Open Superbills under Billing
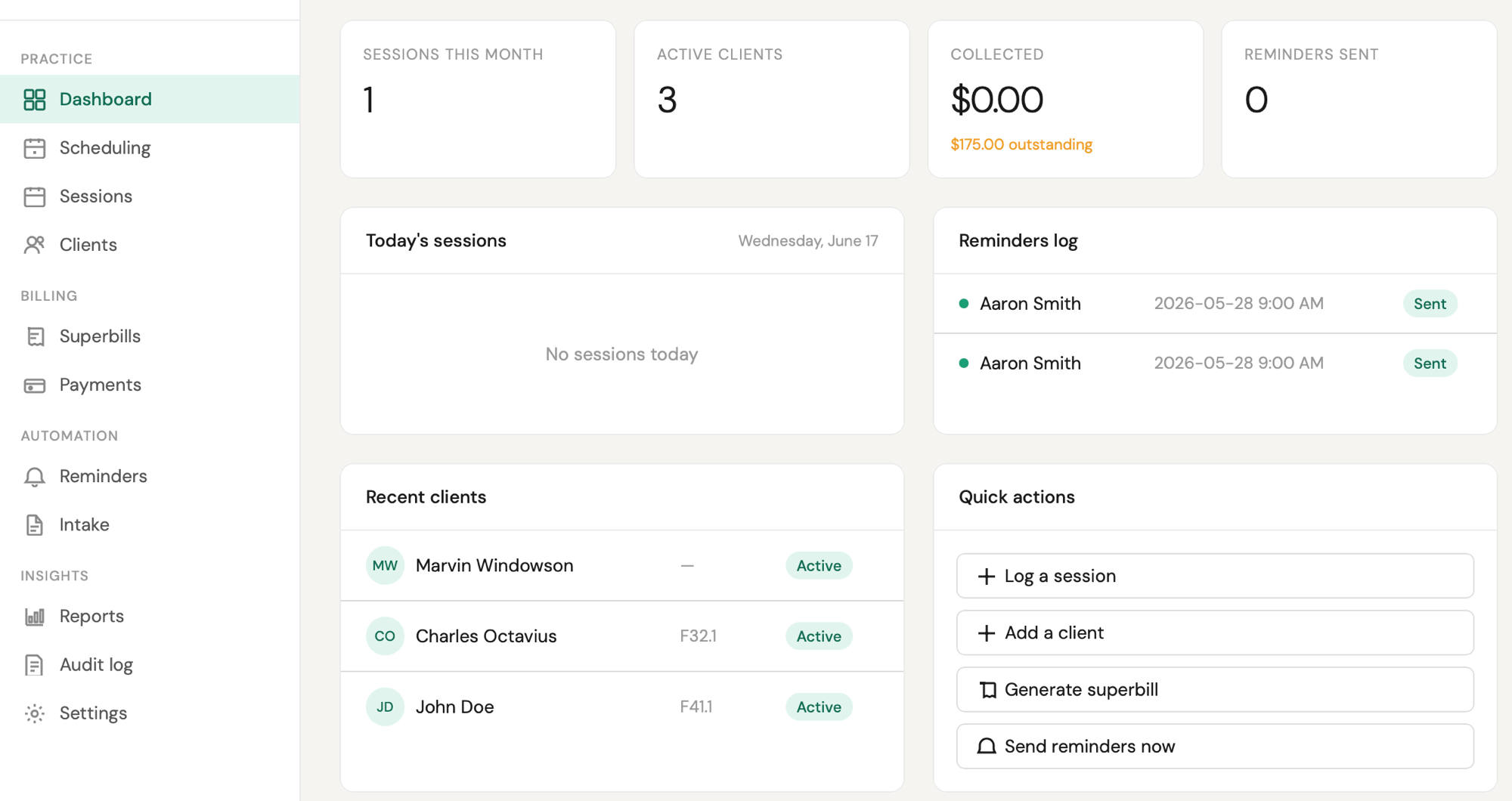Screen dimensions: 1512x801 pyautogui.click(x=150, y=336)
